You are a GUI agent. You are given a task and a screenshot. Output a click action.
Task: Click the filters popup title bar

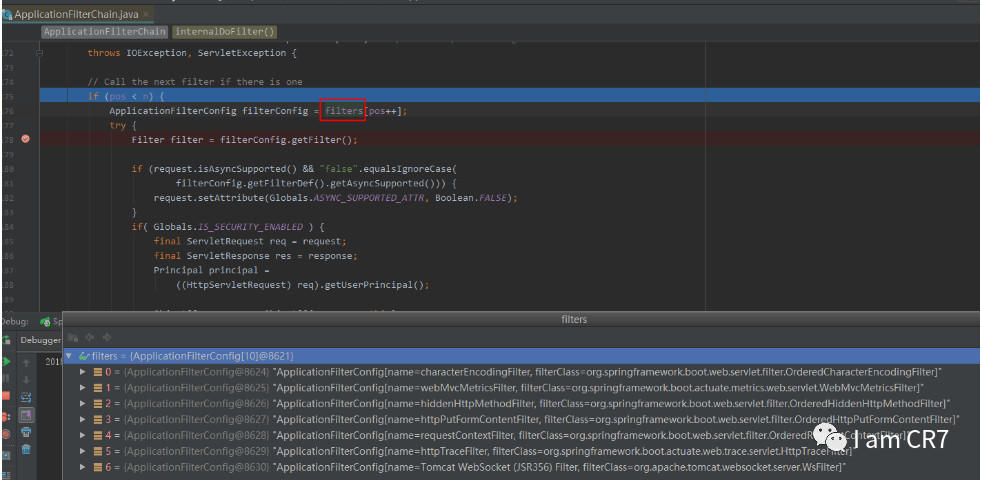click(521, 319)
